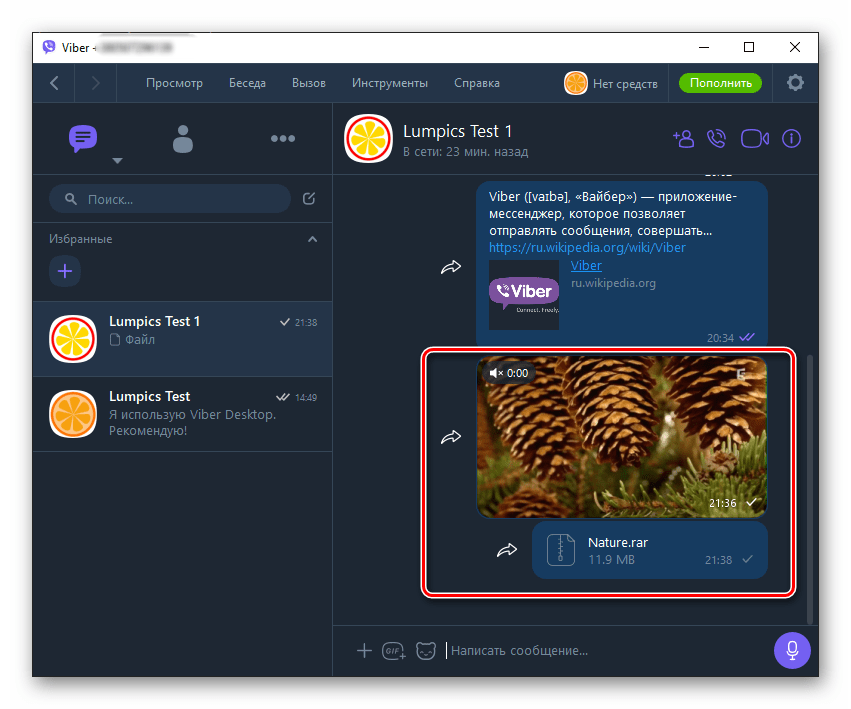Open the Nature.rar file attachment

tap(650, 550)
